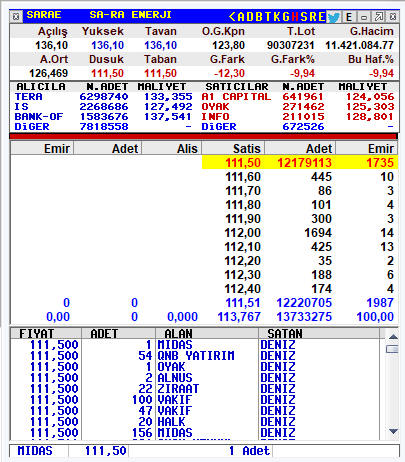This screenshot has height=462, width=405.
Task: Click the SARAE ticker symbol
Action: click(44, 15)
